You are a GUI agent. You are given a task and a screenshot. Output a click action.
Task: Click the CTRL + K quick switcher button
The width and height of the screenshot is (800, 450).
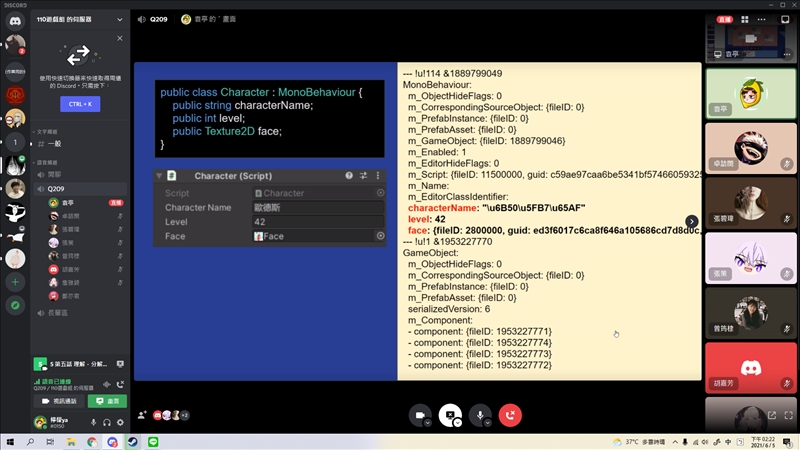(x=78, y=103)
